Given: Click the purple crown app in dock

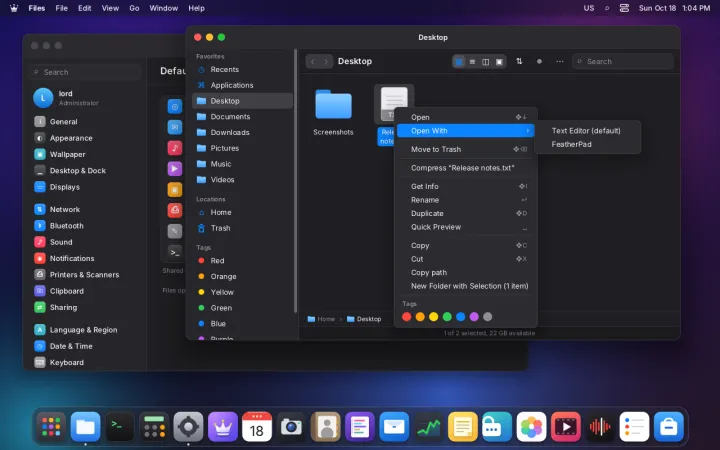Looking at the screenshot, I should coord(223,427).
